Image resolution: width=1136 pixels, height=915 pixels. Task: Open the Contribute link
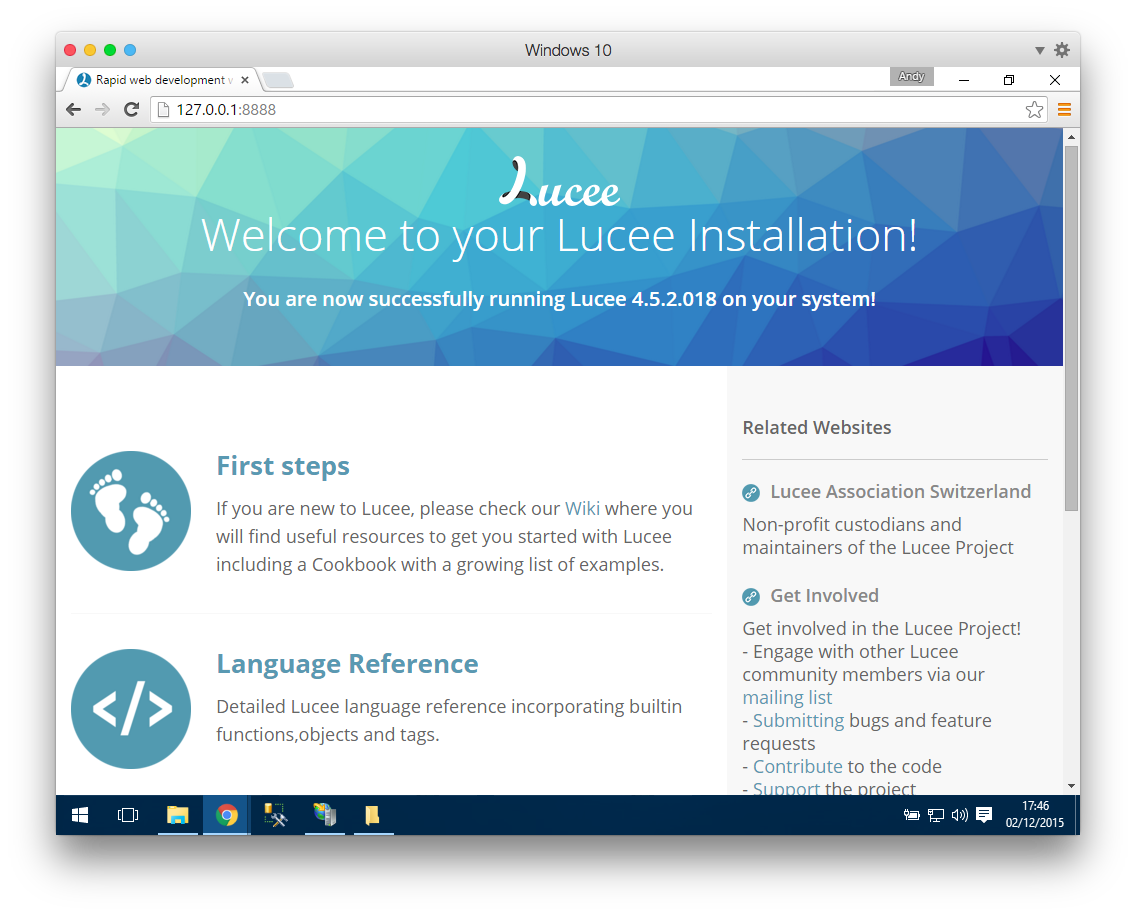(798, 766)
